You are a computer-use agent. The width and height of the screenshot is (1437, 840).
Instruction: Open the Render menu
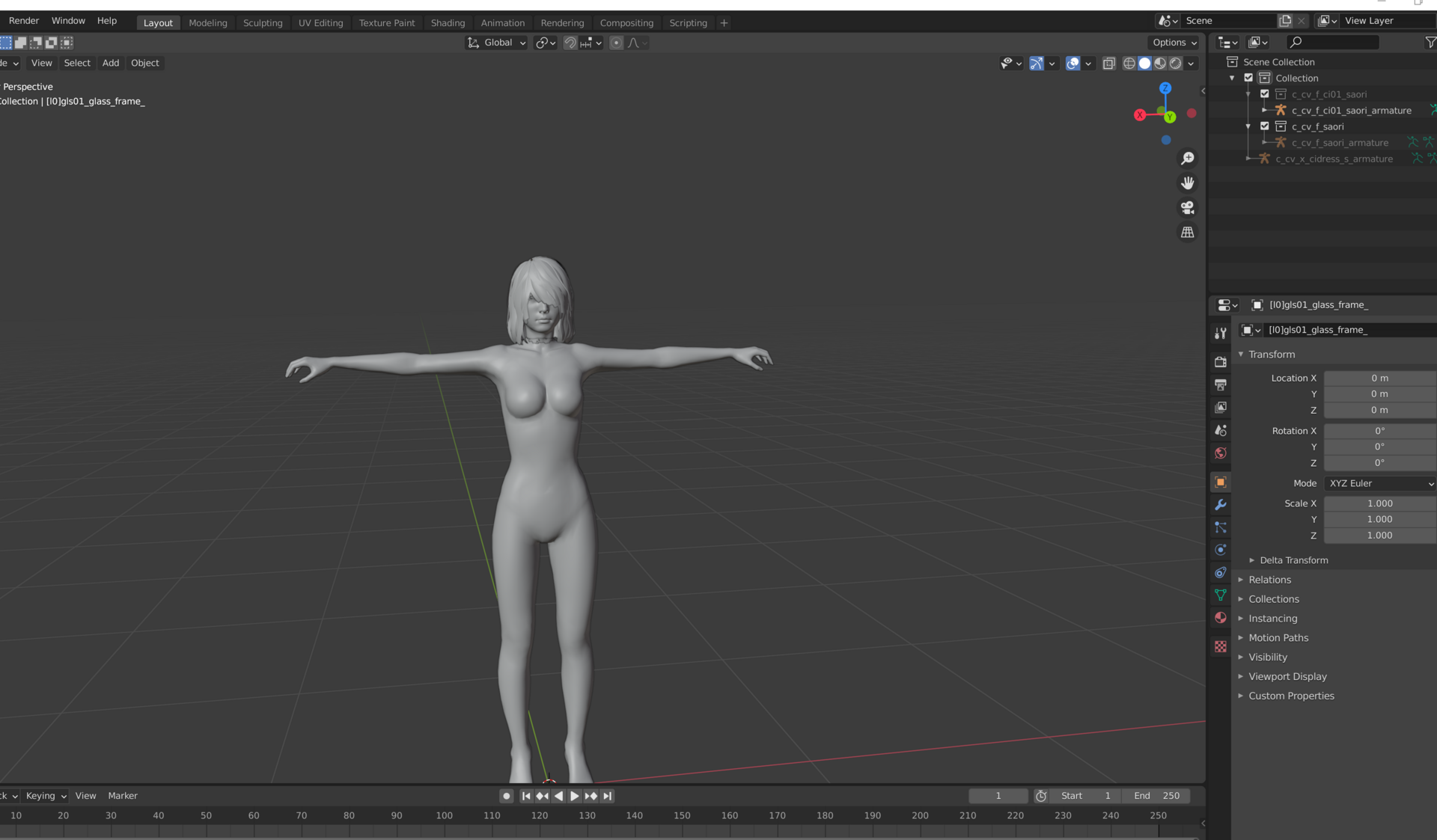[24, 21]
